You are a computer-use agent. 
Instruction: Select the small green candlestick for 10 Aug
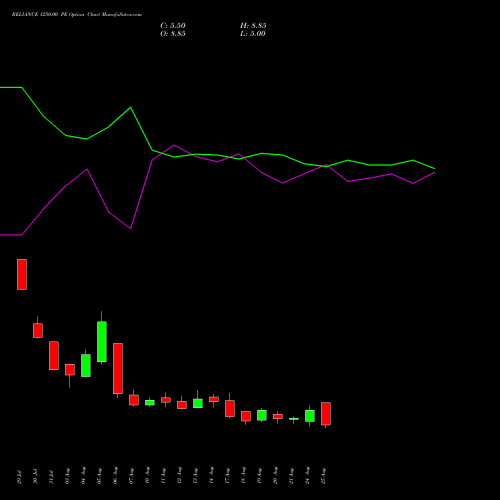[x=150, y=402]
